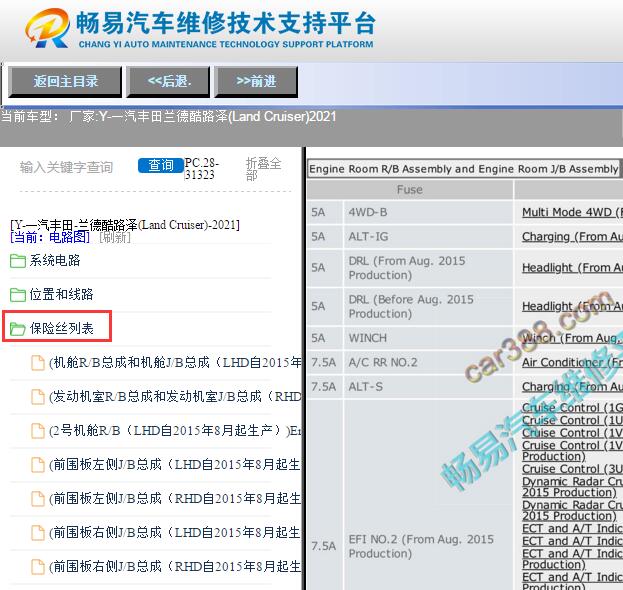
Task: Click the Chang Yi platform logo
Action: pos(201,29)
